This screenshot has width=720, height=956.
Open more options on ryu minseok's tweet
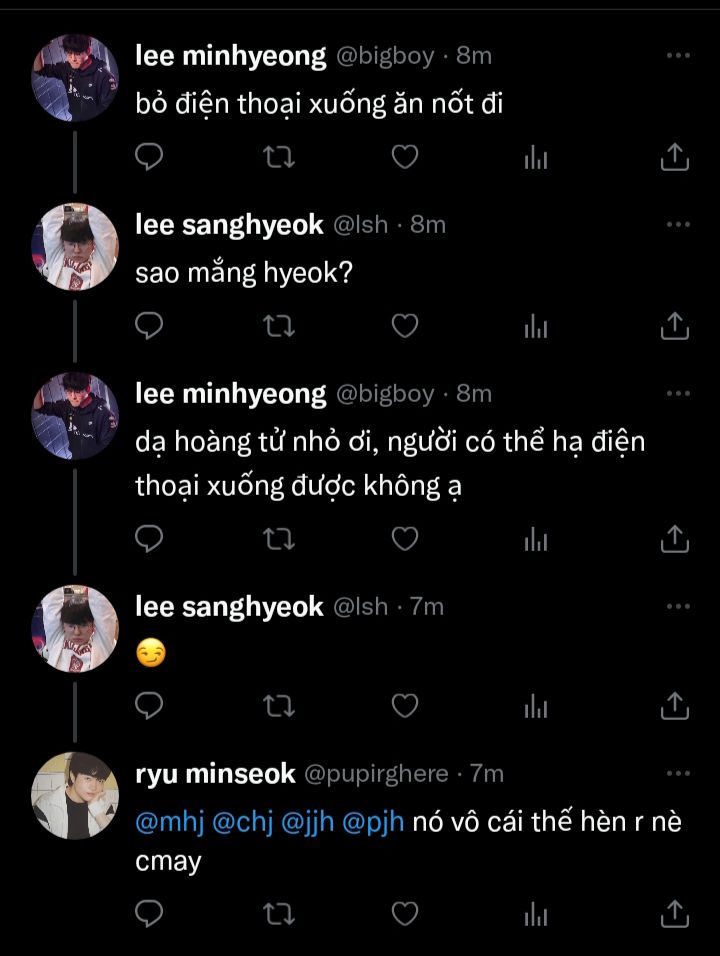(678, 773)
